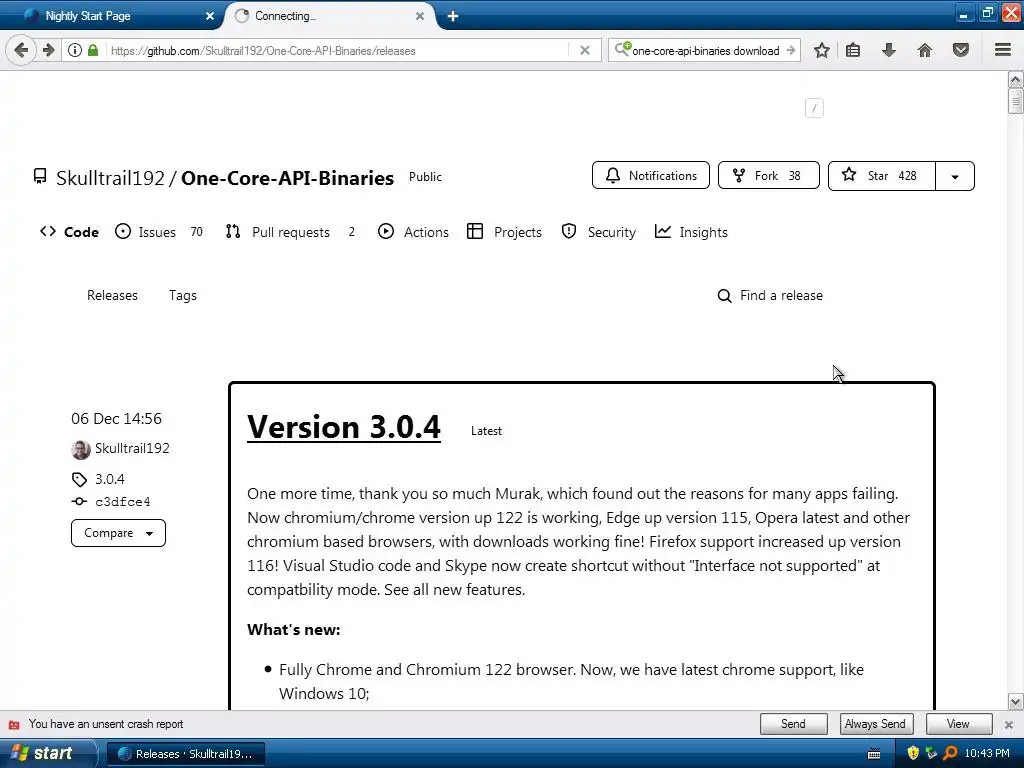Select the Releases sub-navigation
Viewport: 1024px width, 768px height.
click(112, 295)
